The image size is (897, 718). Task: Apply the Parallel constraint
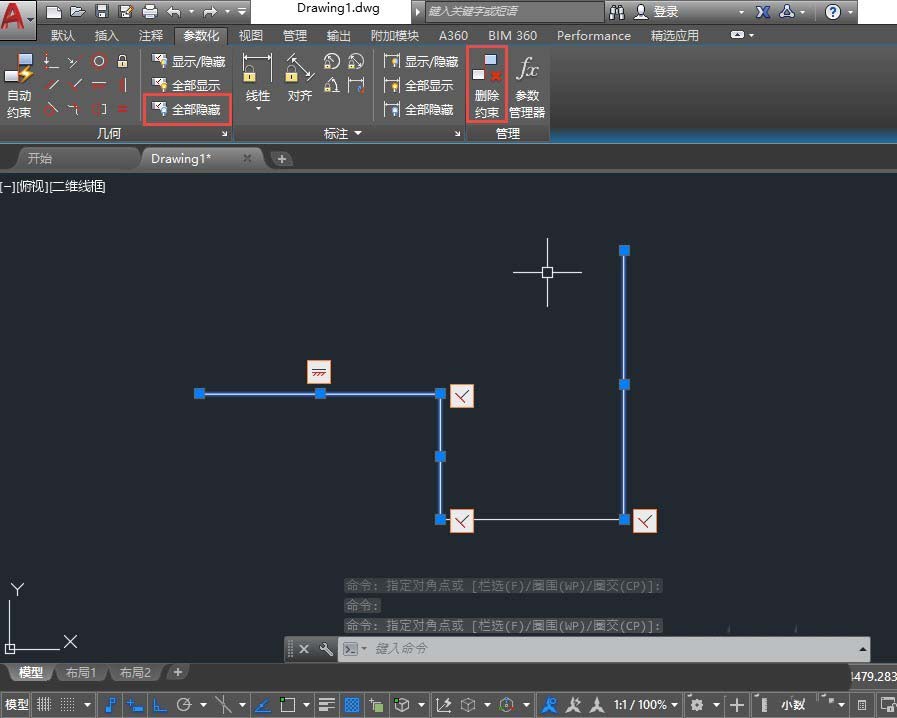[x=50, y=85]
